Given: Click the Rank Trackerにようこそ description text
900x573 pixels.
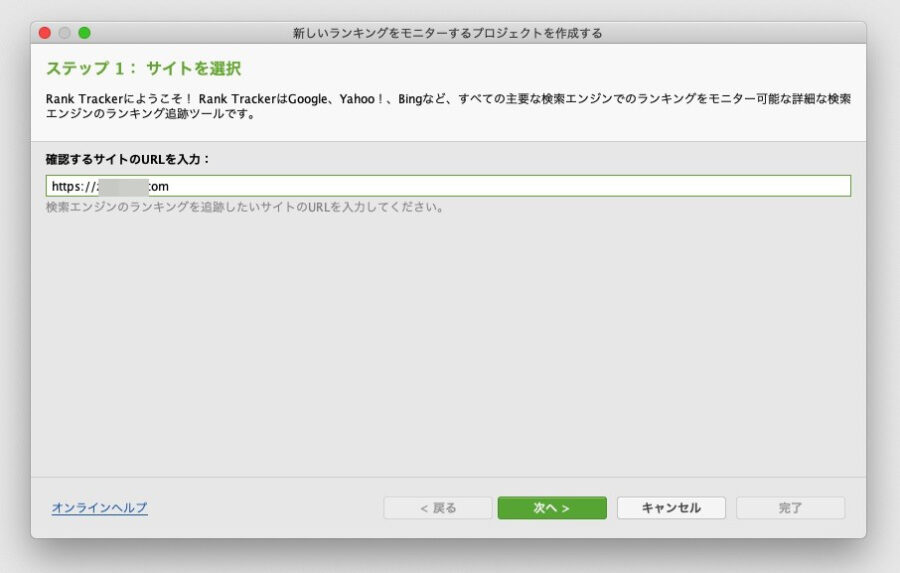Looking at the screenshot, I should (448, 106).
